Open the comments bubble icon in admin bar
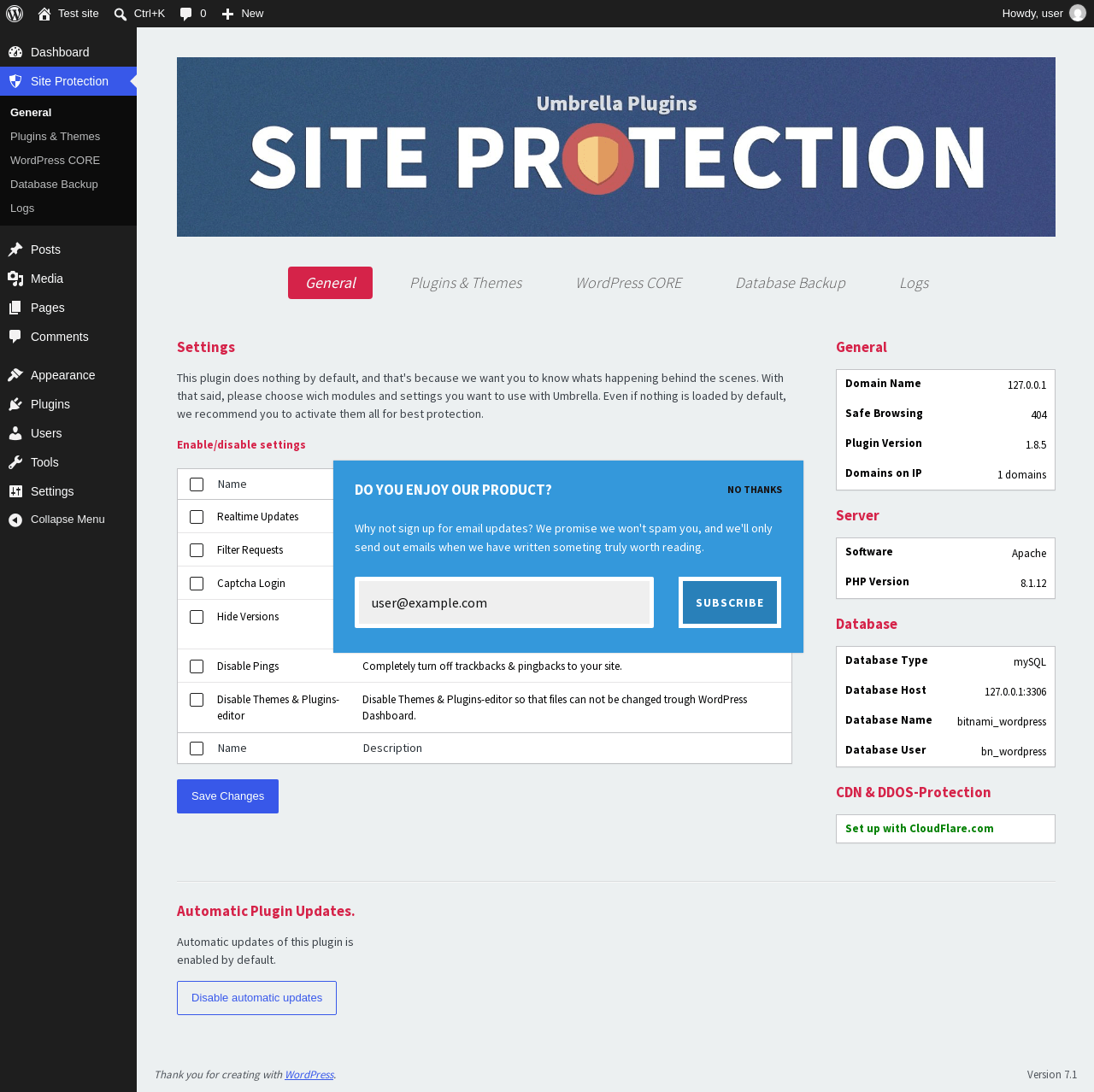Image resolution: width=1094 pixels, height=1092 pixels. 185,14
